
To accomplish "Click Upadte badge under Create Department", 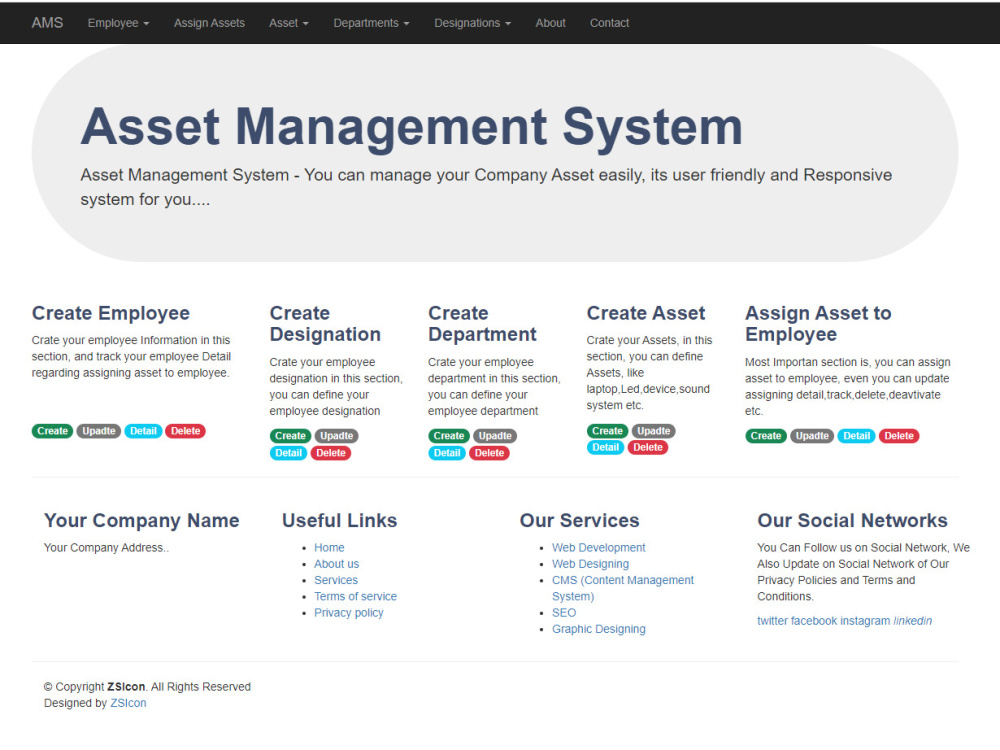I will [x=496, y=436].
